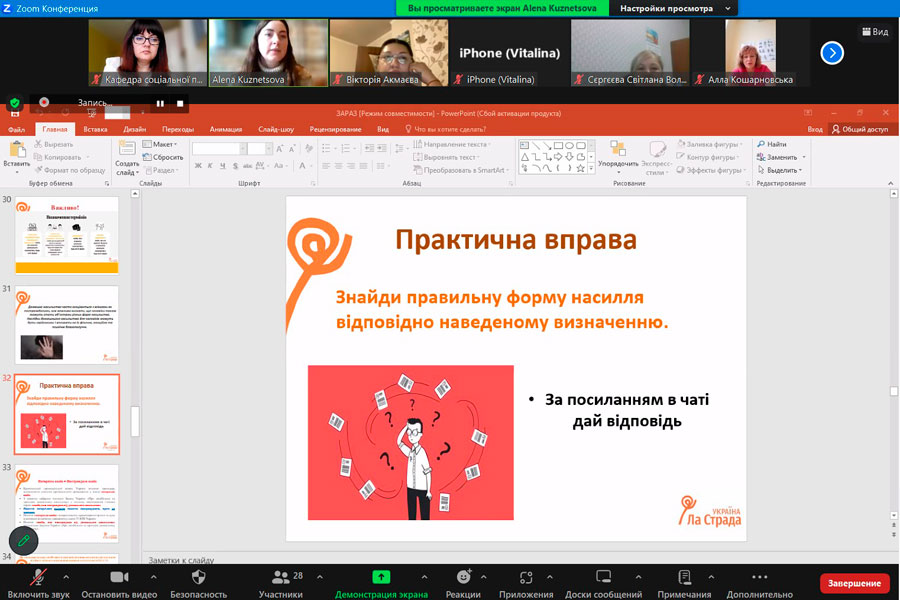Select slide 31 thumbnail in the panel
This screenshot has height=600, width=900.
(x=69, y=324)
